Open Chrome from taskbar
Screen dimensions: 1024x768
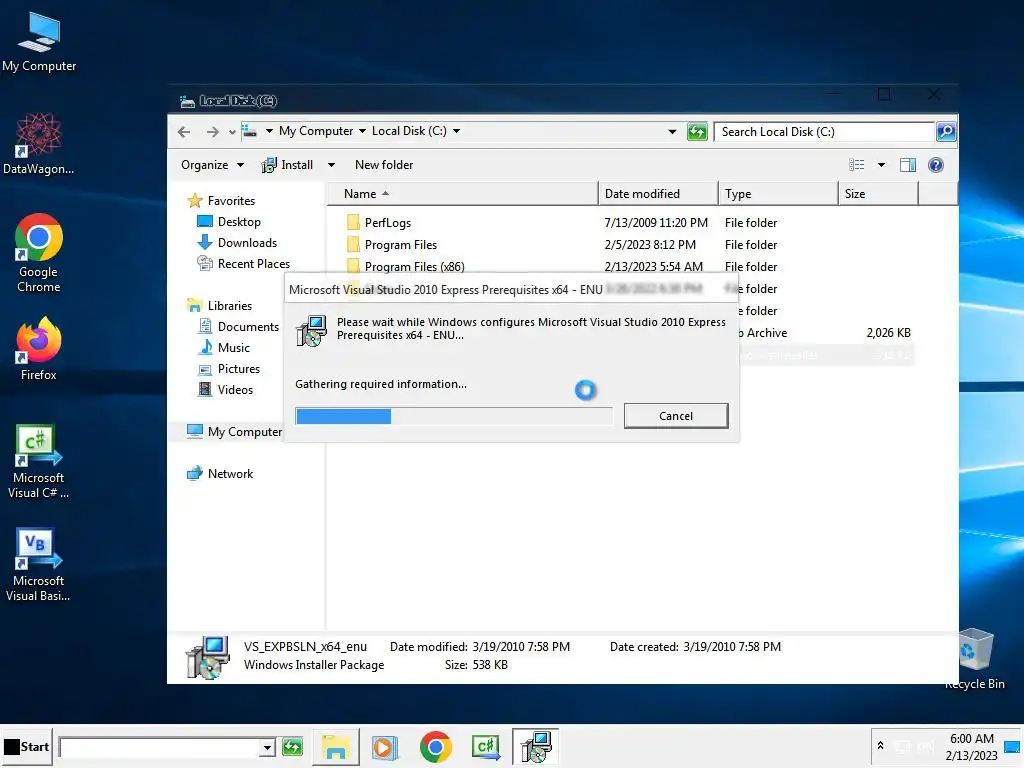coord(436,747)
